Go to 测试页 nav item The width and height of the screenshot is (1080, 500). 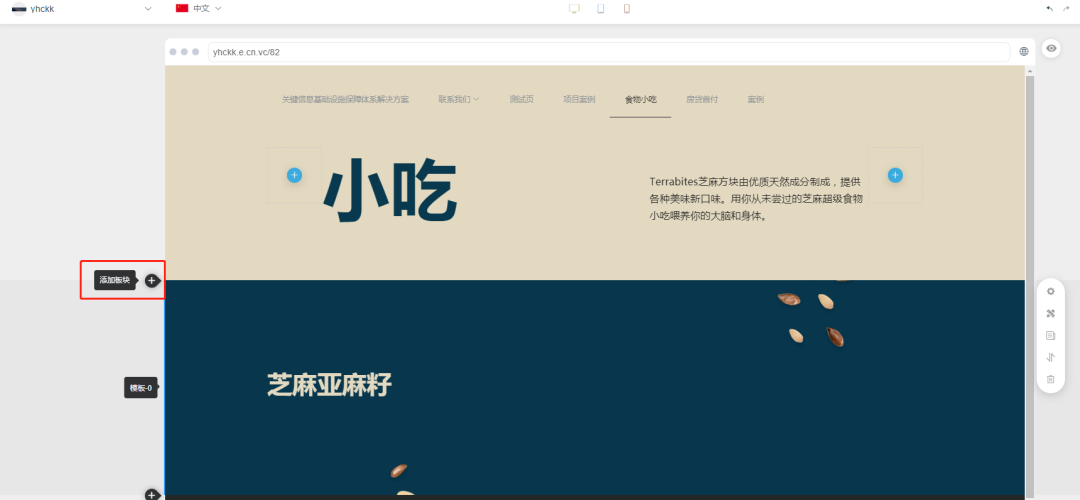point(521,99)
